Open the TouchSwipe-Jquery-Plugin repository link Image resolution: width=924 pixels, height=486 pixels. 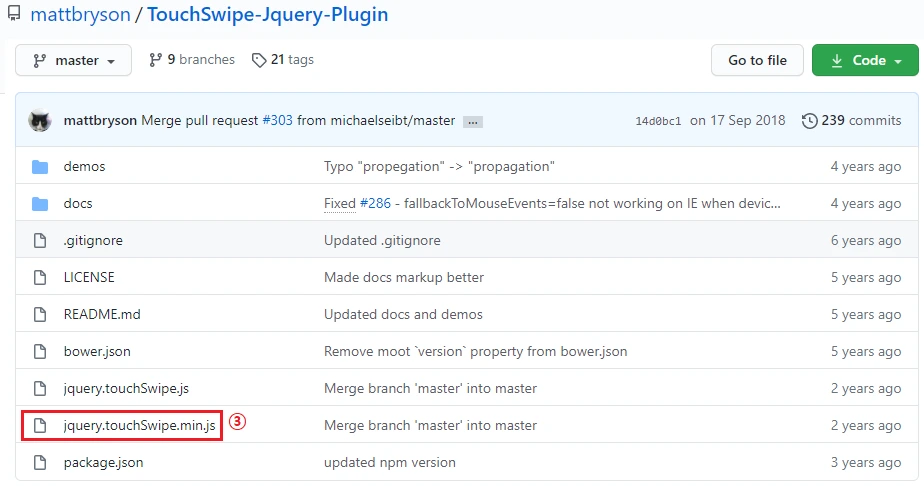268,14
